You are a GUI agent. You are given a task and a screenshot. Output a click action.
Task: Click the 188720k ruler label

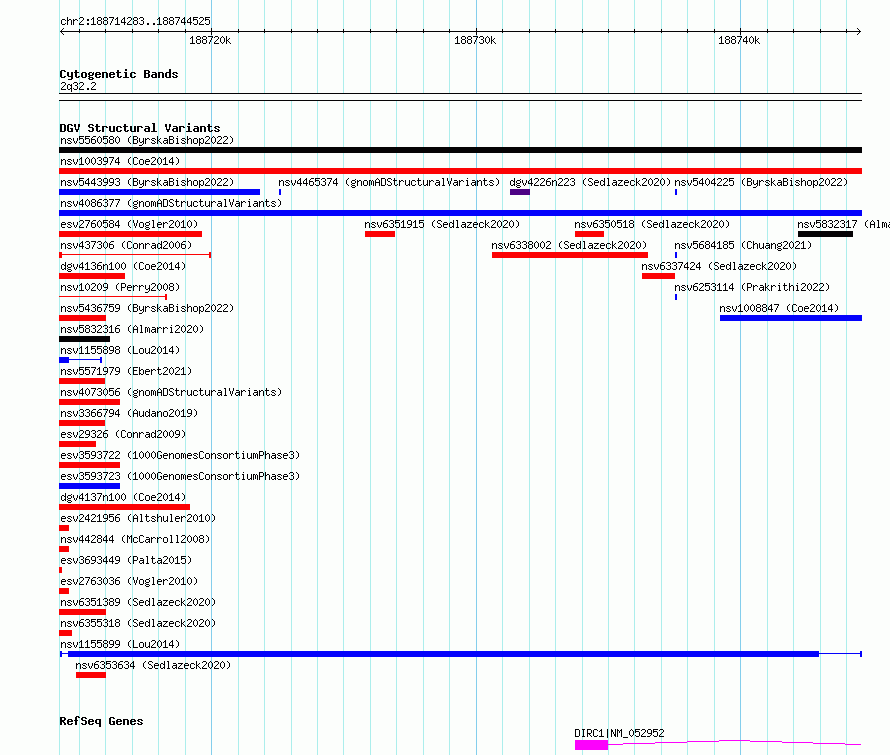coord(210,40)
